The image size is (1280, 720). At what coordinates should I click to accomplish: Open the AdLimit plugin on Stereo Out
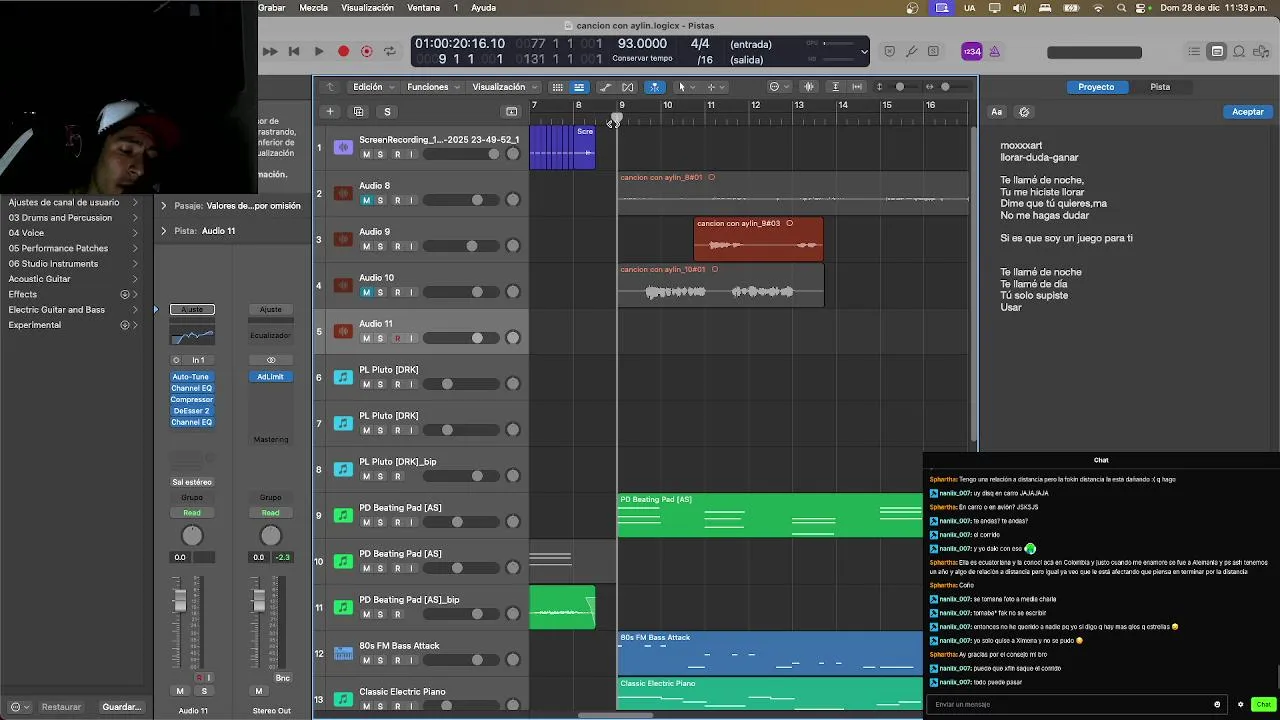[x=270, y=377]
